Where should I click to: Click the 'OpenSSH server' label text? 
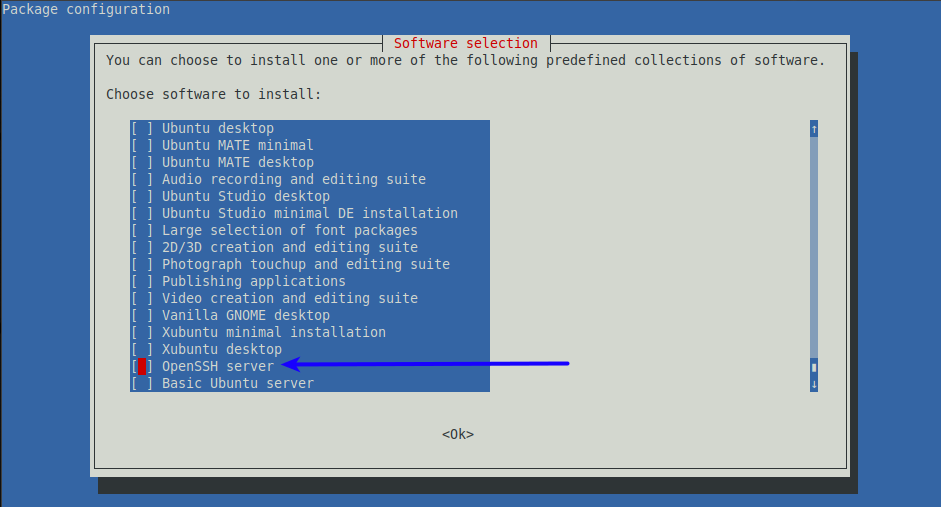pos(218,366)
